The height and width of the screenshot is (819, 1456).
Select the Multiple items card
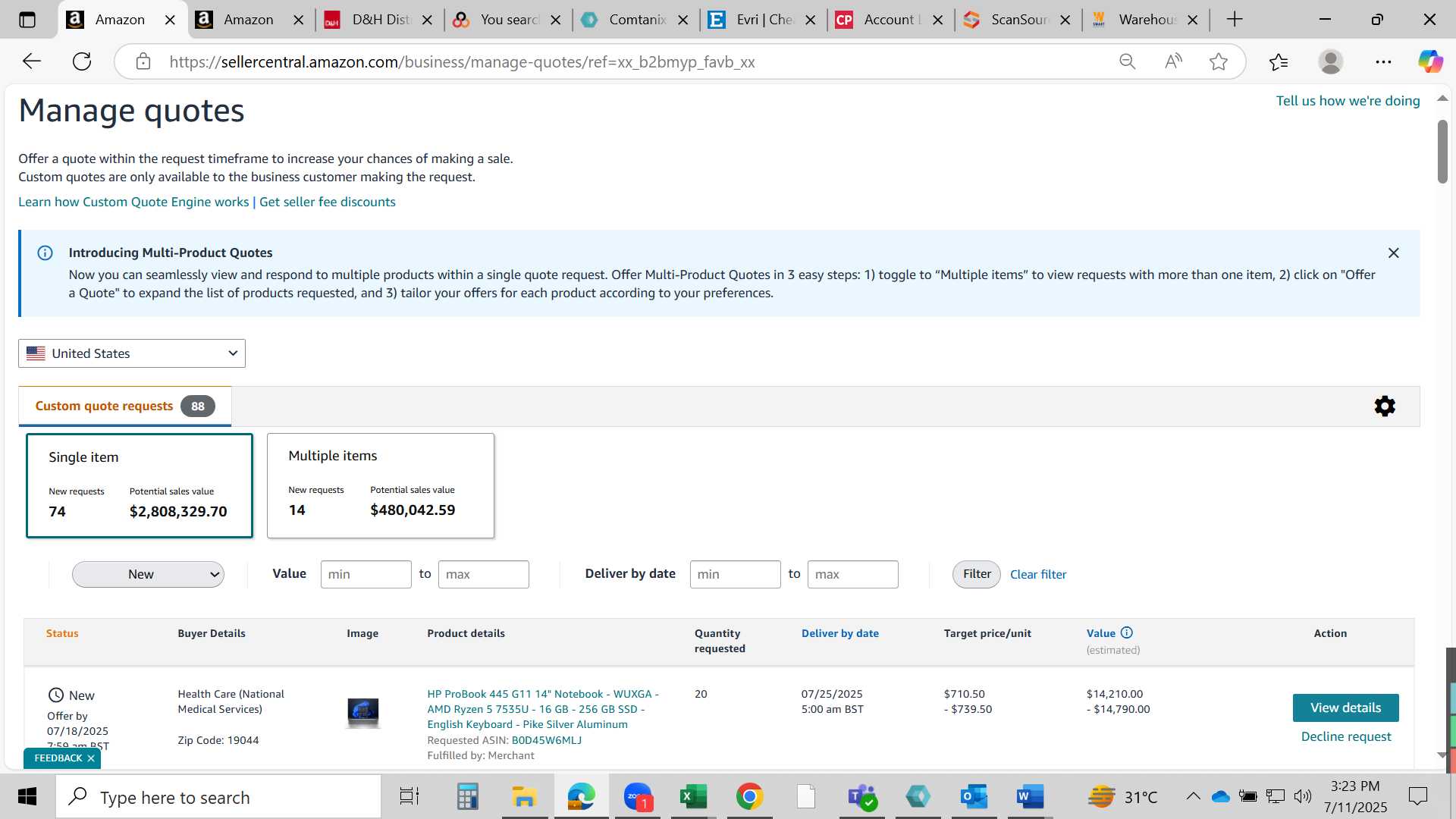[381, 485]
